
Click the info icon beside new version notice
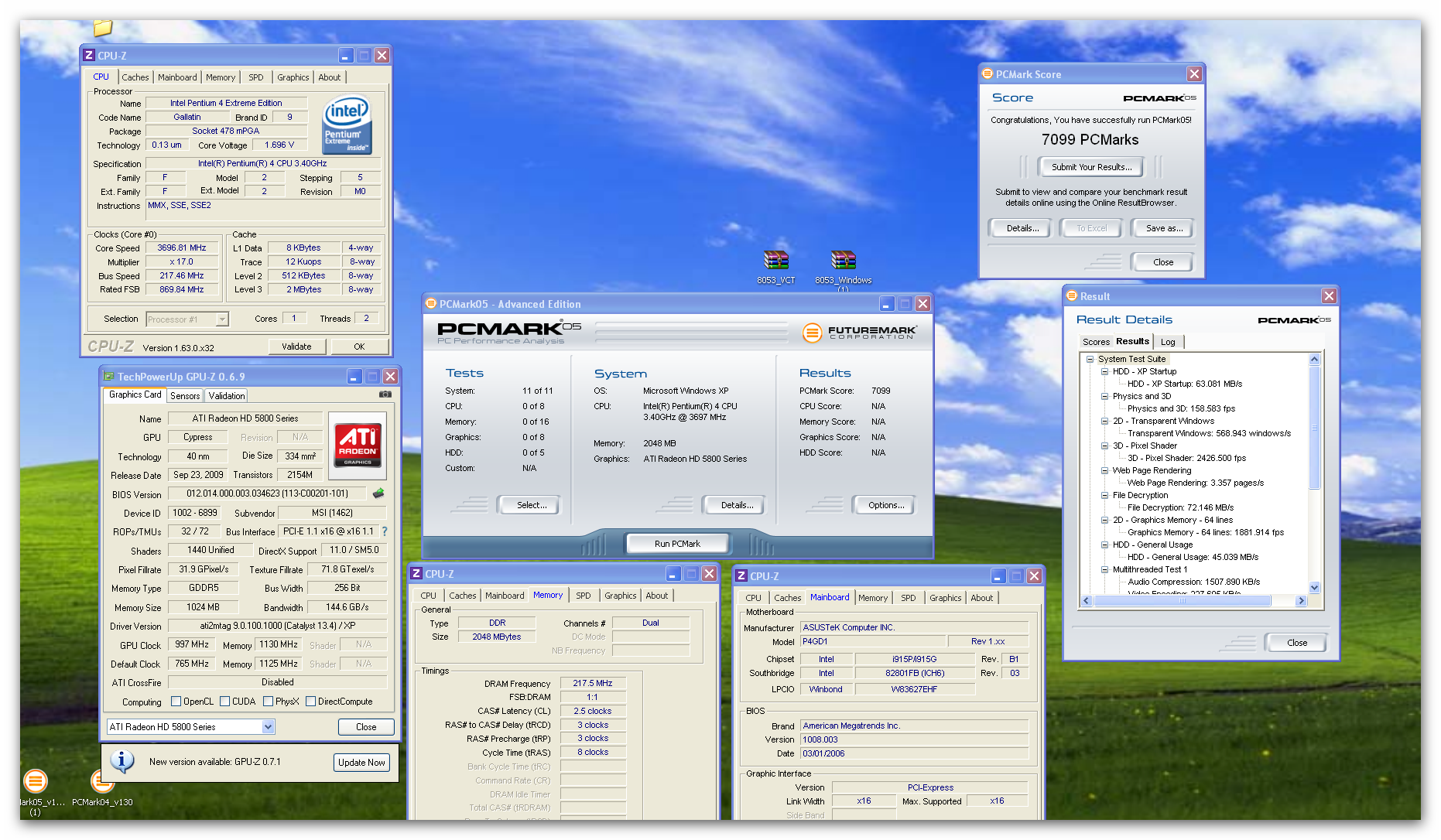tap(122, 761)
